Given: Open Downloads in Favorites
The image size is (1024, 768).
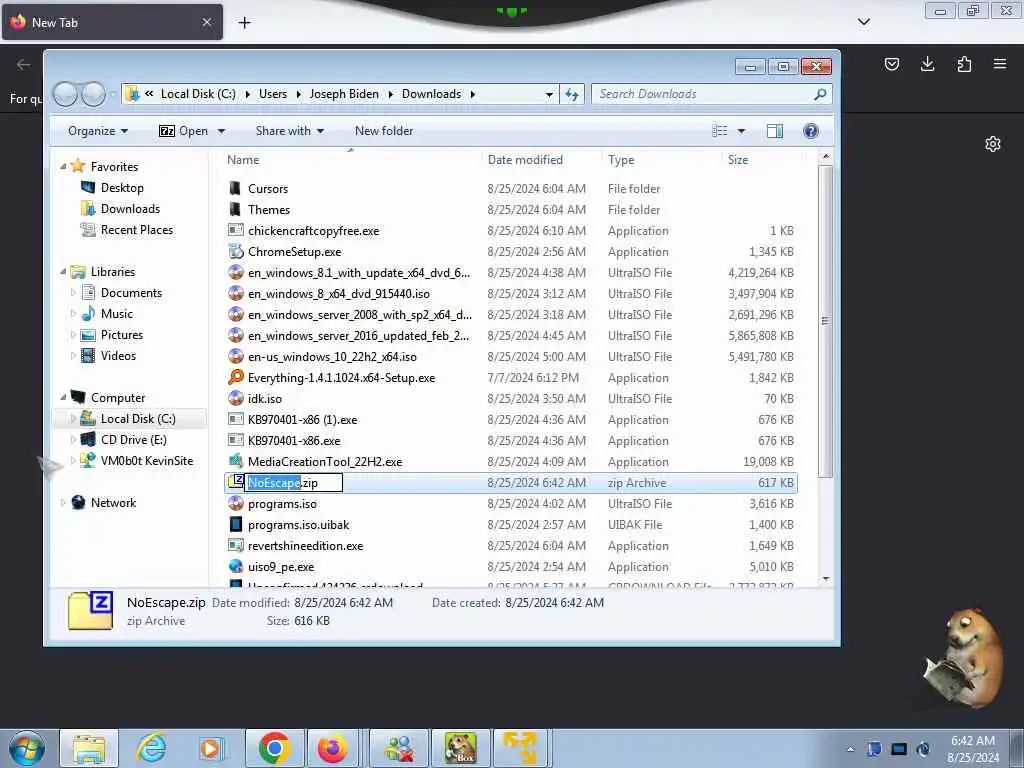Looking at the screenshot, I should [130, 209].
